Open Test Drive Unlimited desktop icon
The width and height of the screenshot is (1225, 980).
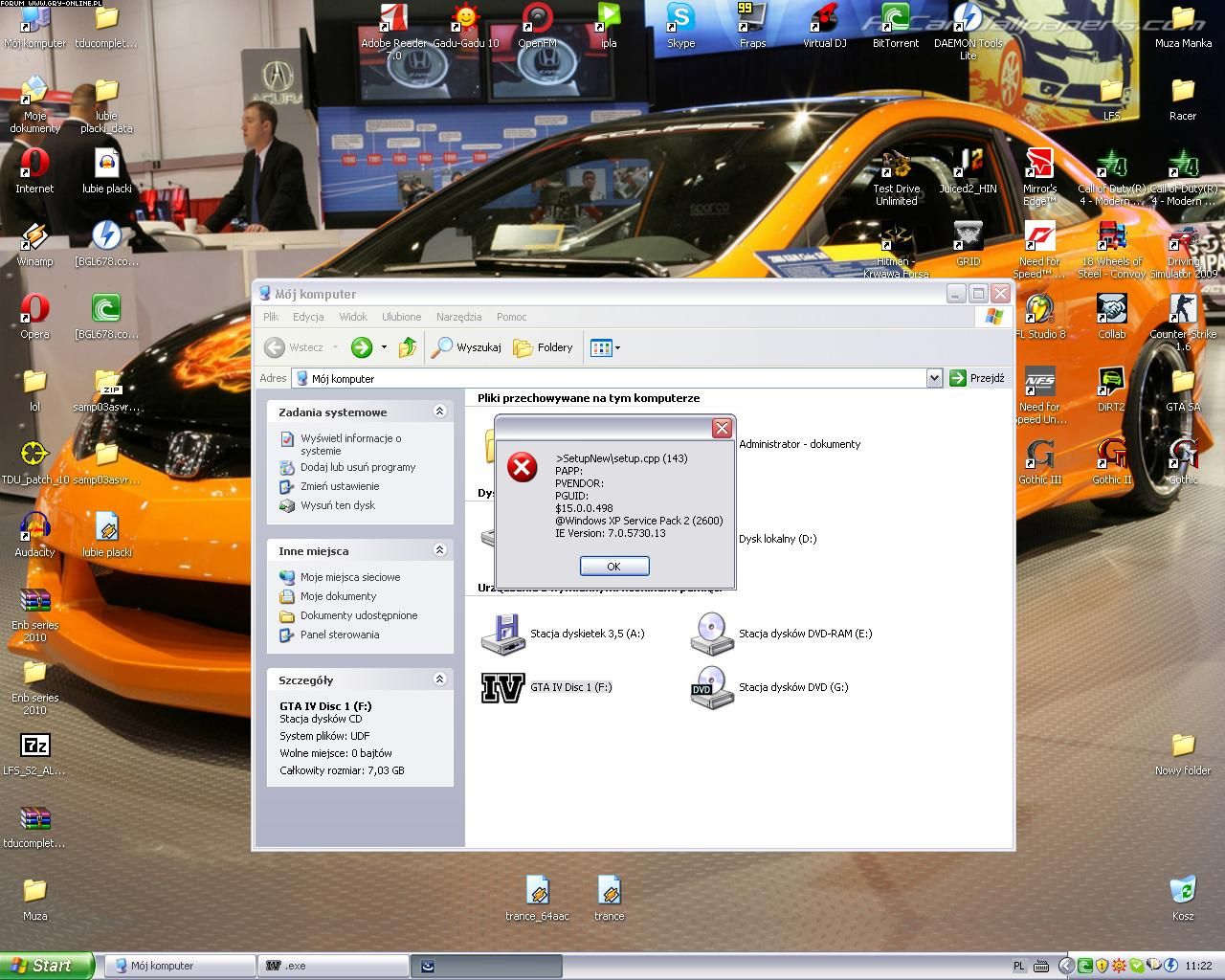pyautogui.click(x=896, y=178)
